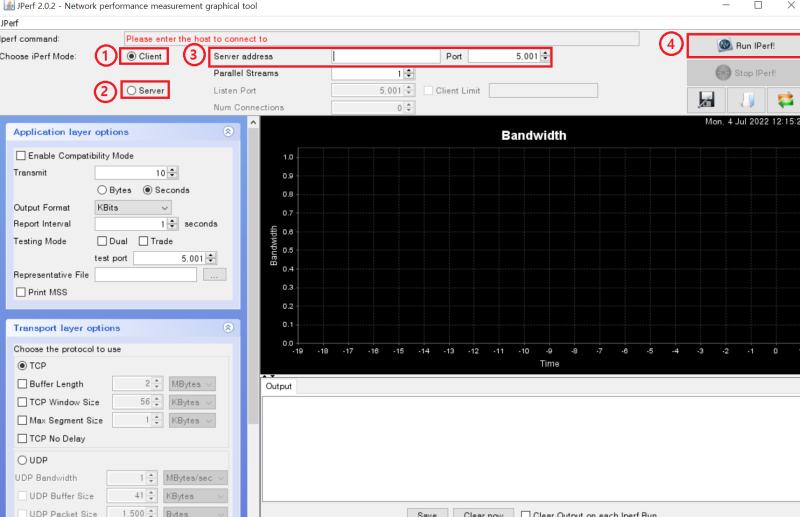Viewport: 800px width, 517px height.
Task: Collapse the Transport layer options panel
Action: tap(228, 328)
